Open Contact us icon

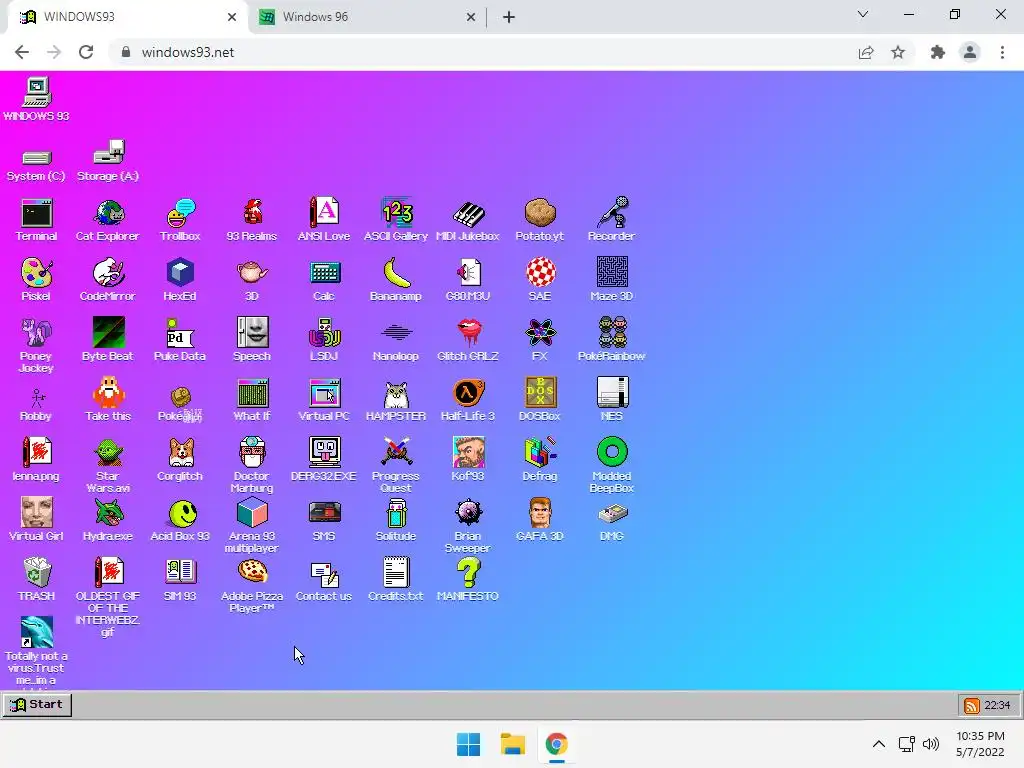tap(324, 580)
